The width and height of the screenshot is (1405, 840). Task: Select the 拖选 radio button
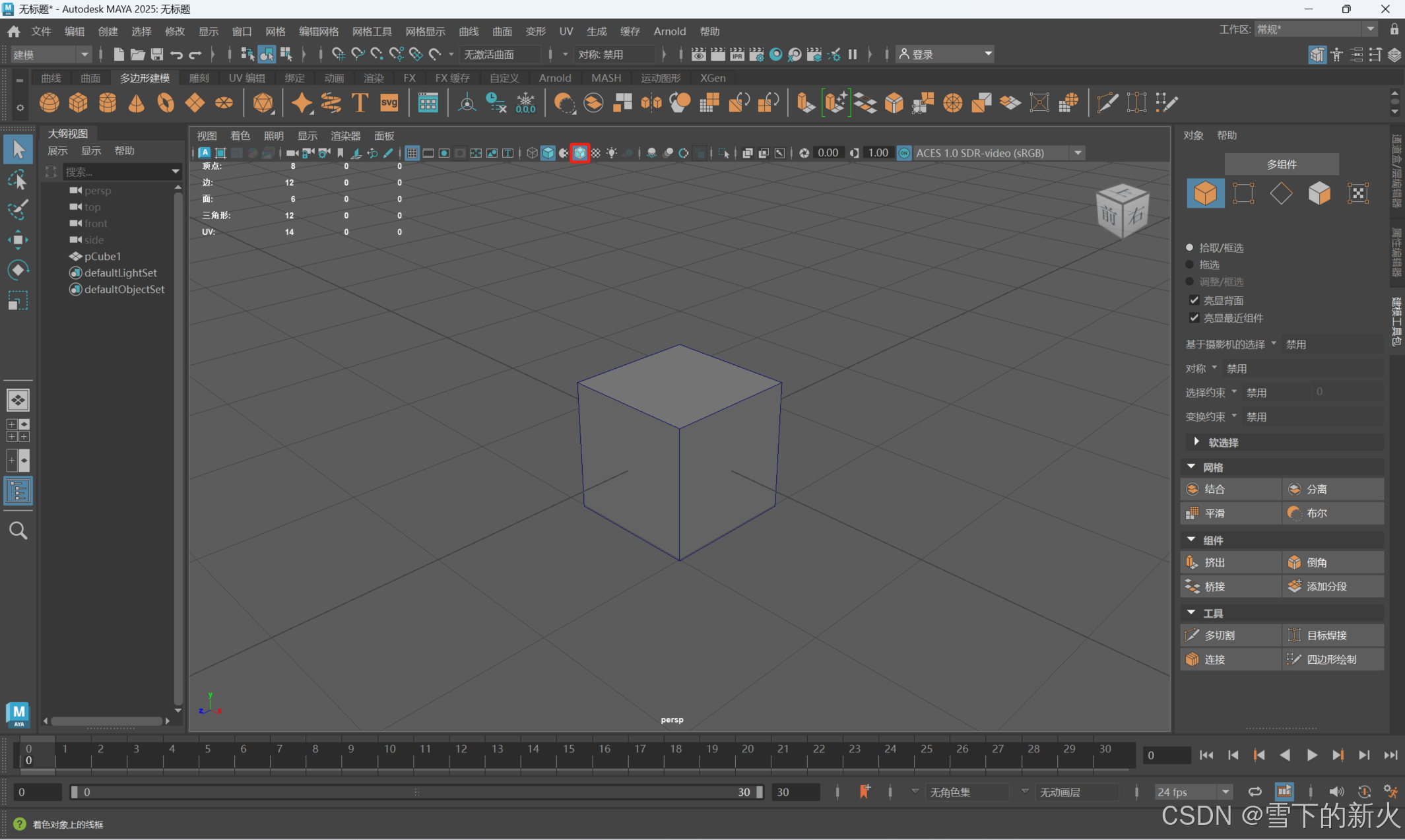pos(1190,265)
